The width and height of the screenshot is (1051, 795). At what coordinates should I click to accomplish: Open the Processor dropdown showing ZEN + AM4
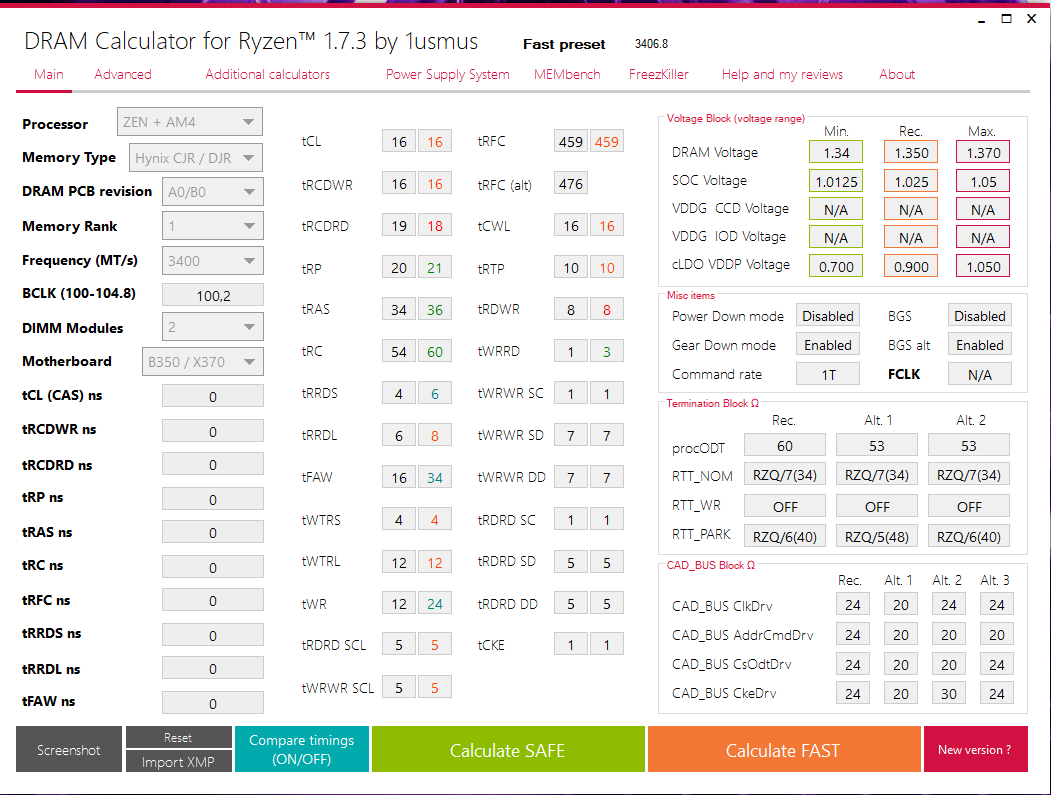pos(190,122)
